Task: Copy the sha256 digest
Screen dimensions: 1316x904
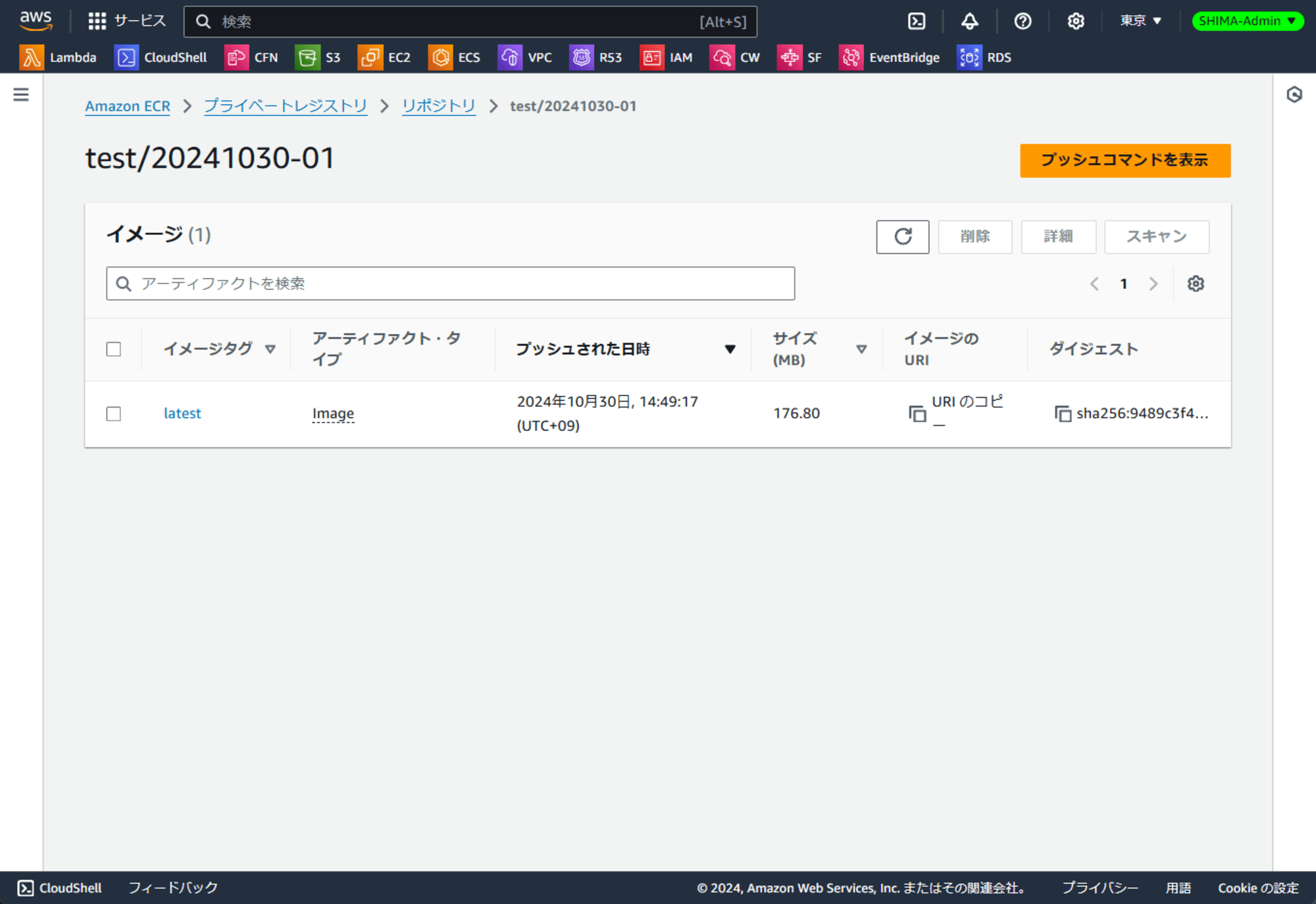Action: pos(1062,414)
